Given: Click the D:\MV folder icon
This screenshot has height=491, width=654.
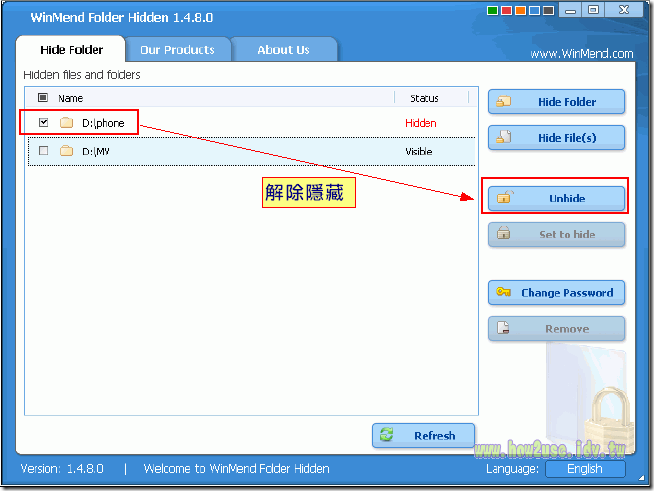Looking at the screenshot, I should coord(66,151).
